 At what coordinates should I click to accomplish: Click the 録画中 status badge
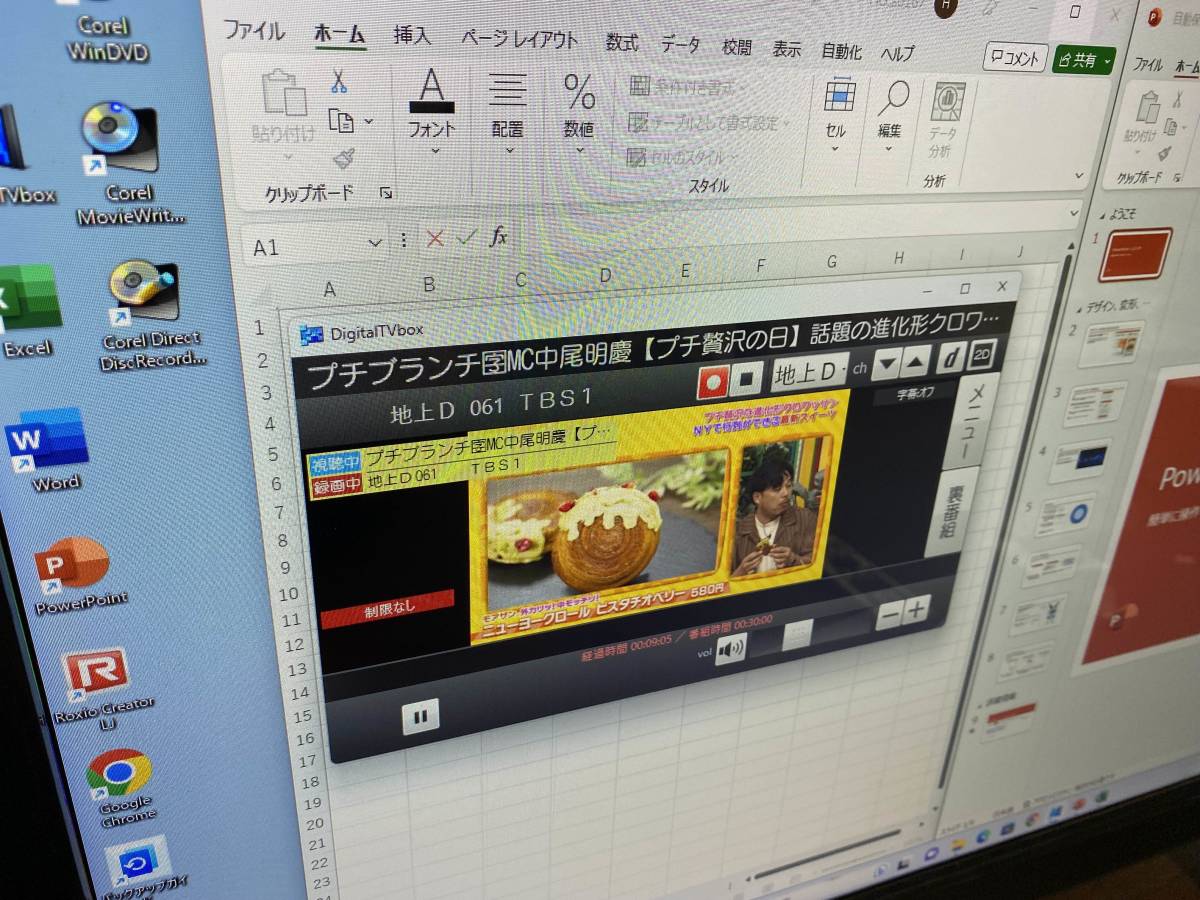(336, 485)
